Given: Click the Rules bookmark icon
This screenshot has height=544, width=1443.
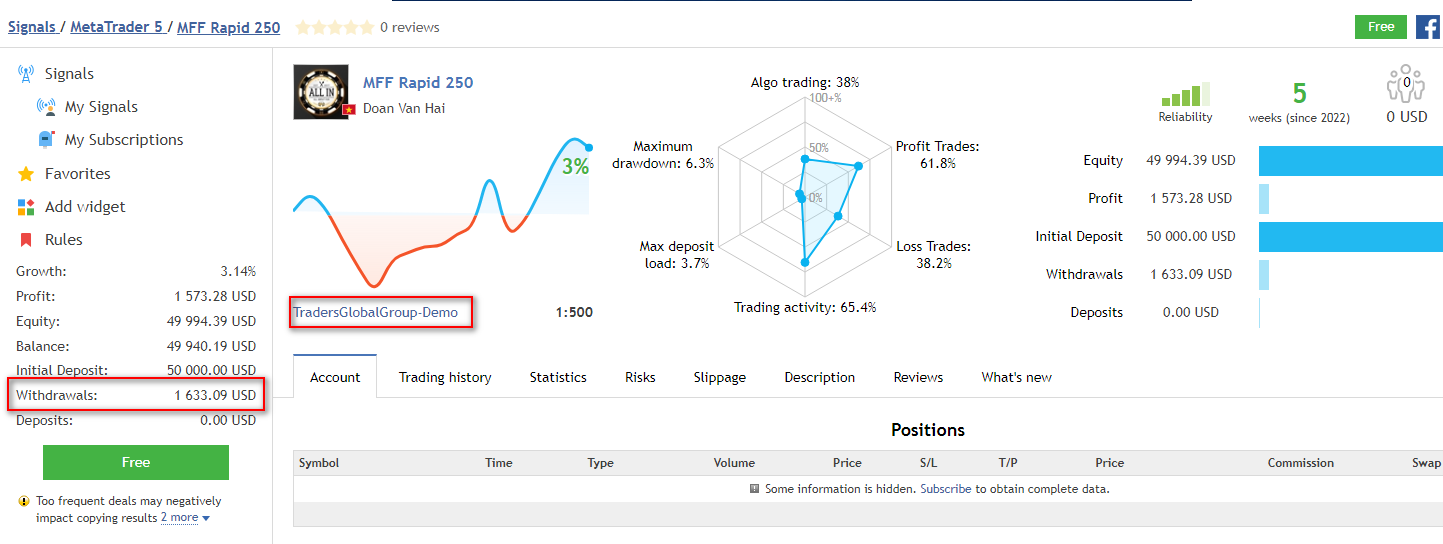Looking at the screenshot, I should [x=26, y=240].
